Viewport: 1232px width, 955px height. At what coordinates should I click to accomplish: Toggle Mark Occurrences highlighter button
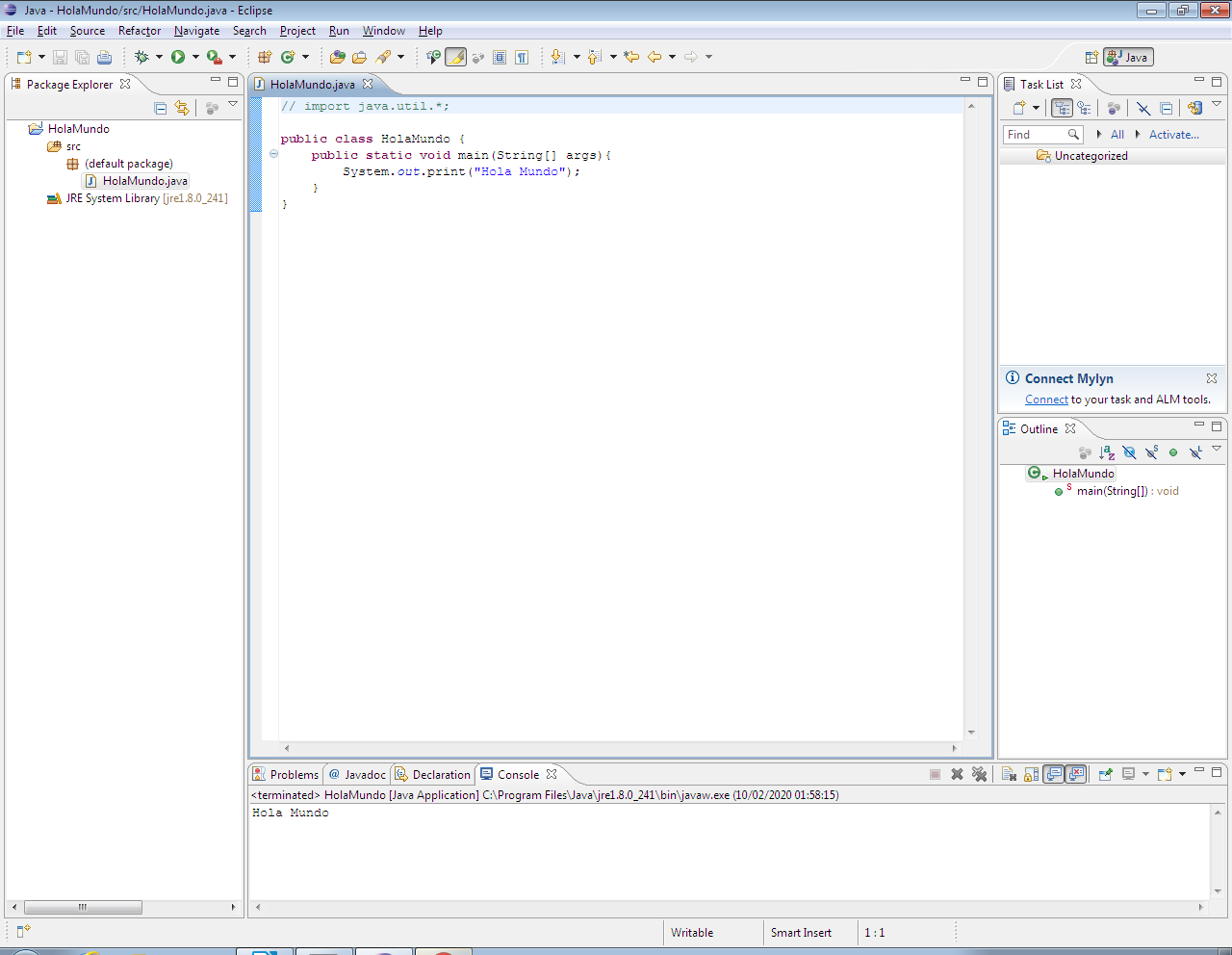point(456,57)
